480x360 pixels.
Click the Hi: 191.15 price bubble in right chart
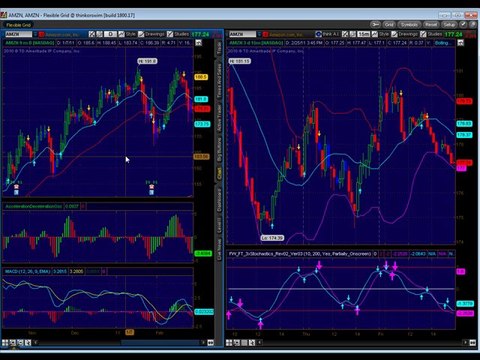tap(240, 61)
